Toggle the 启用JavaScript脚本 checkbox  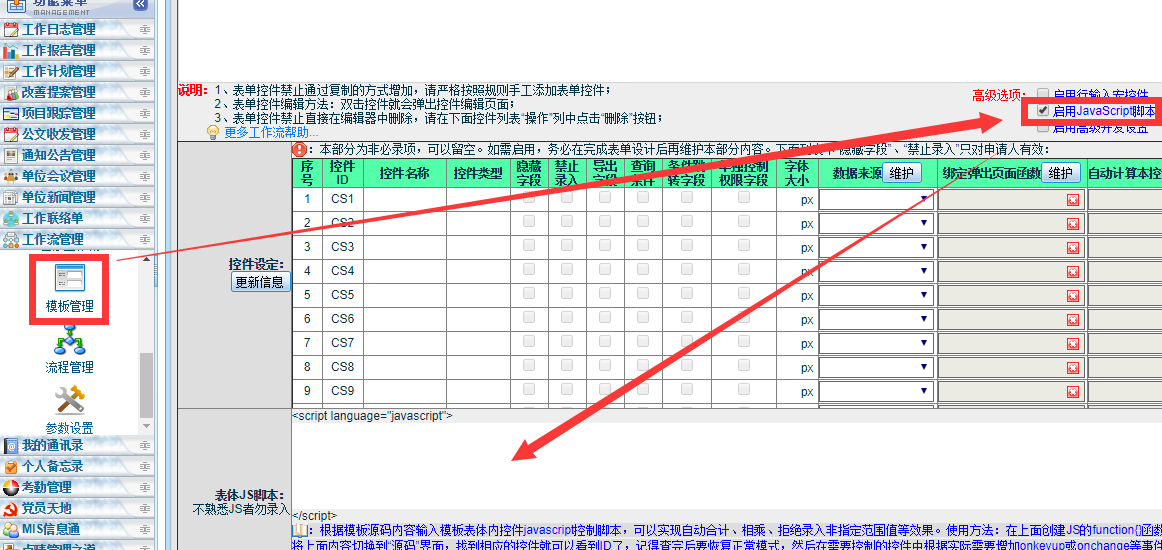coord(1043,111)
